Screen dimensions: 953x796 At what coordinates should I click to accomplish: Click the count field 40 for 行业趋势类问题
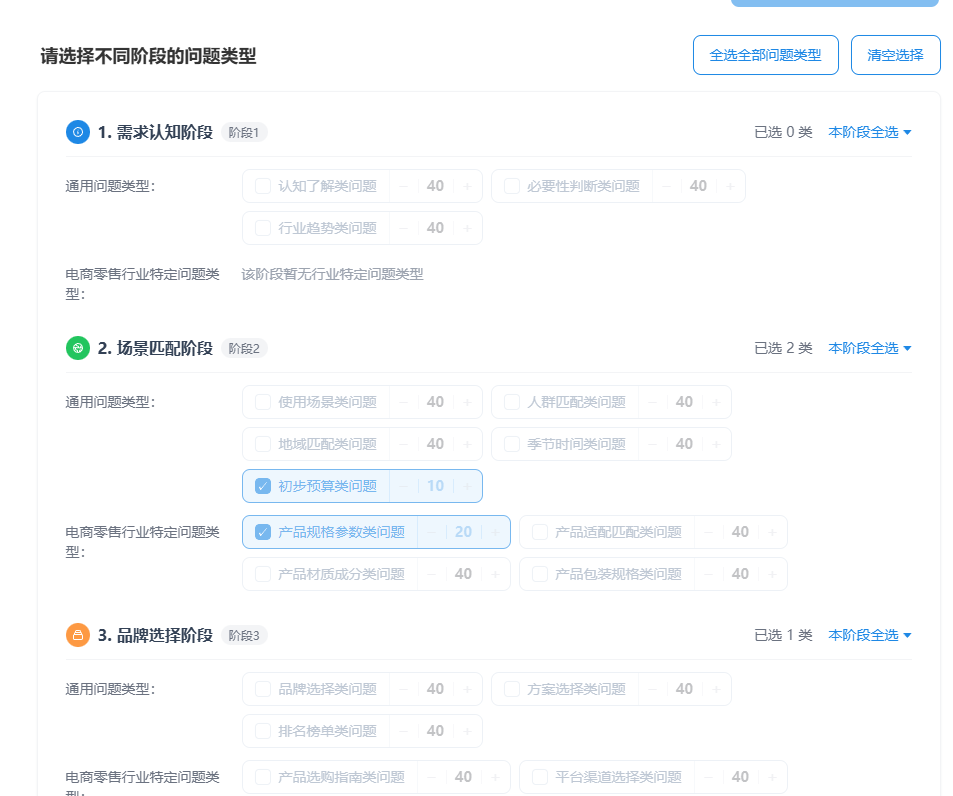coord(435,228)
